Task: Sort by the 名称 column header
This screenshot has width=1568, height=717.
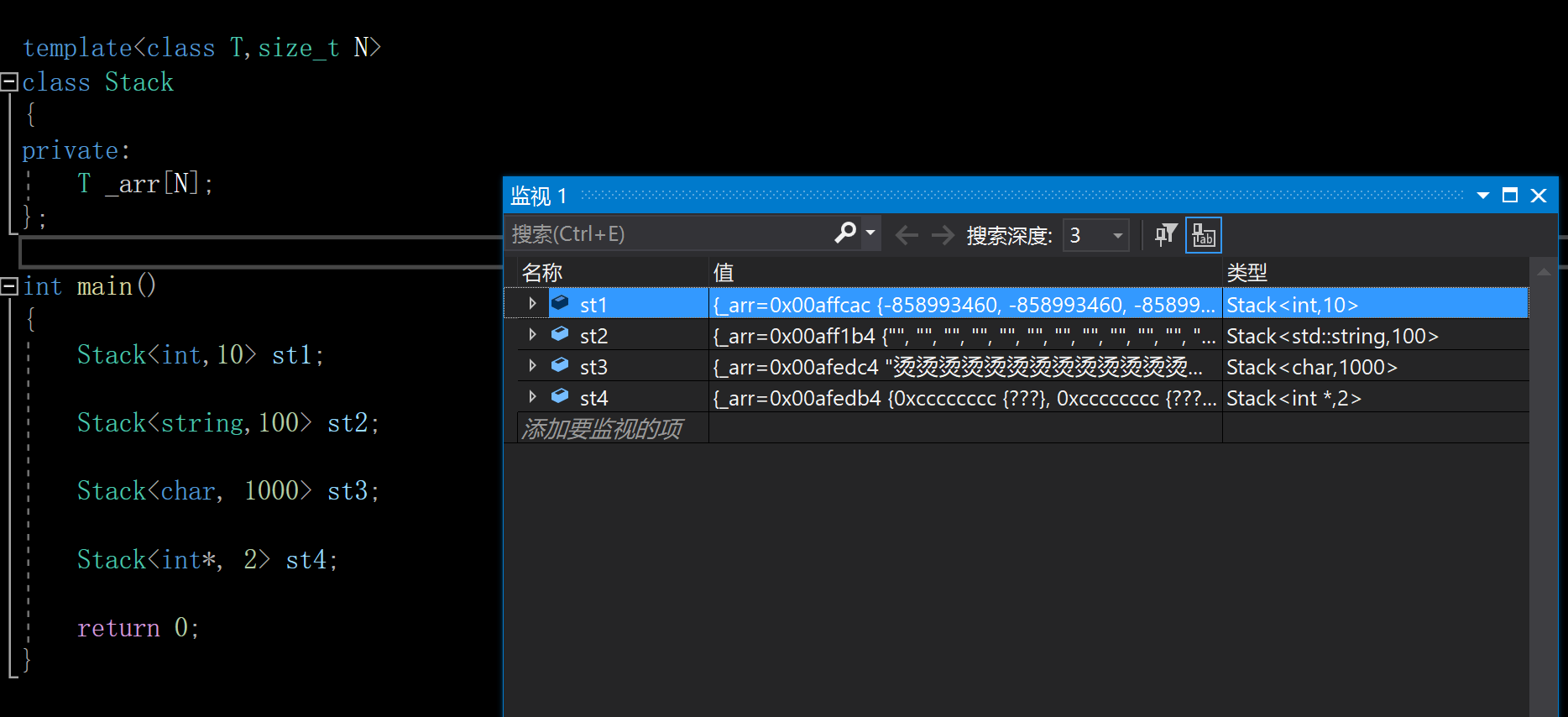Action: (613, 273)
